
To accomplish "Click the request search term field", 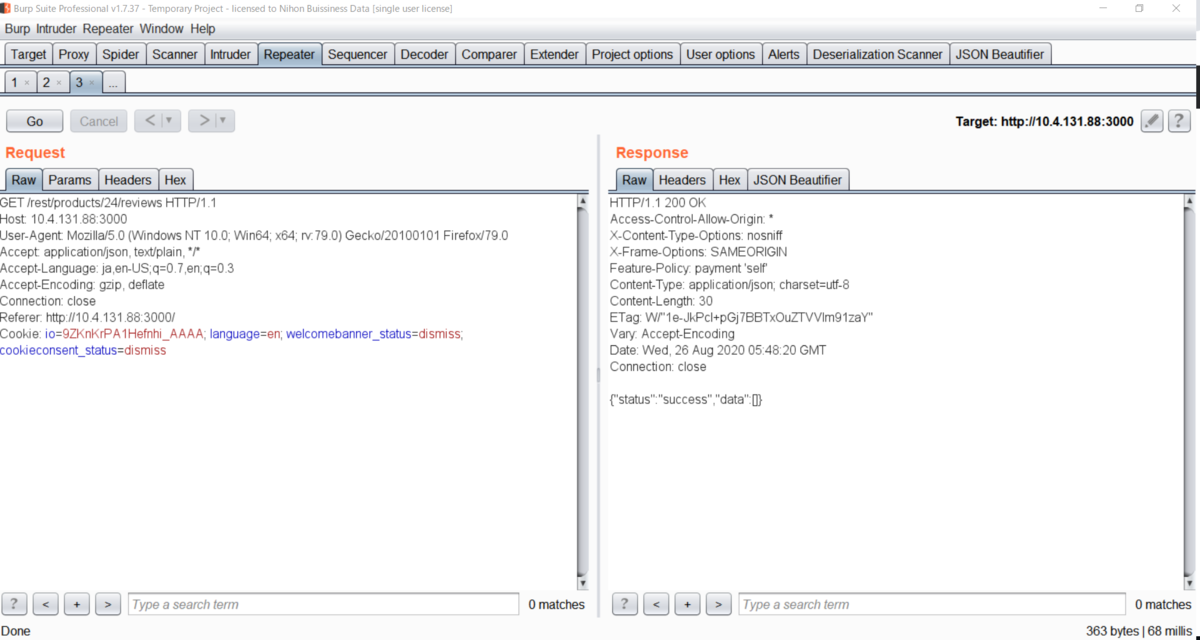I will click(323, 604).
